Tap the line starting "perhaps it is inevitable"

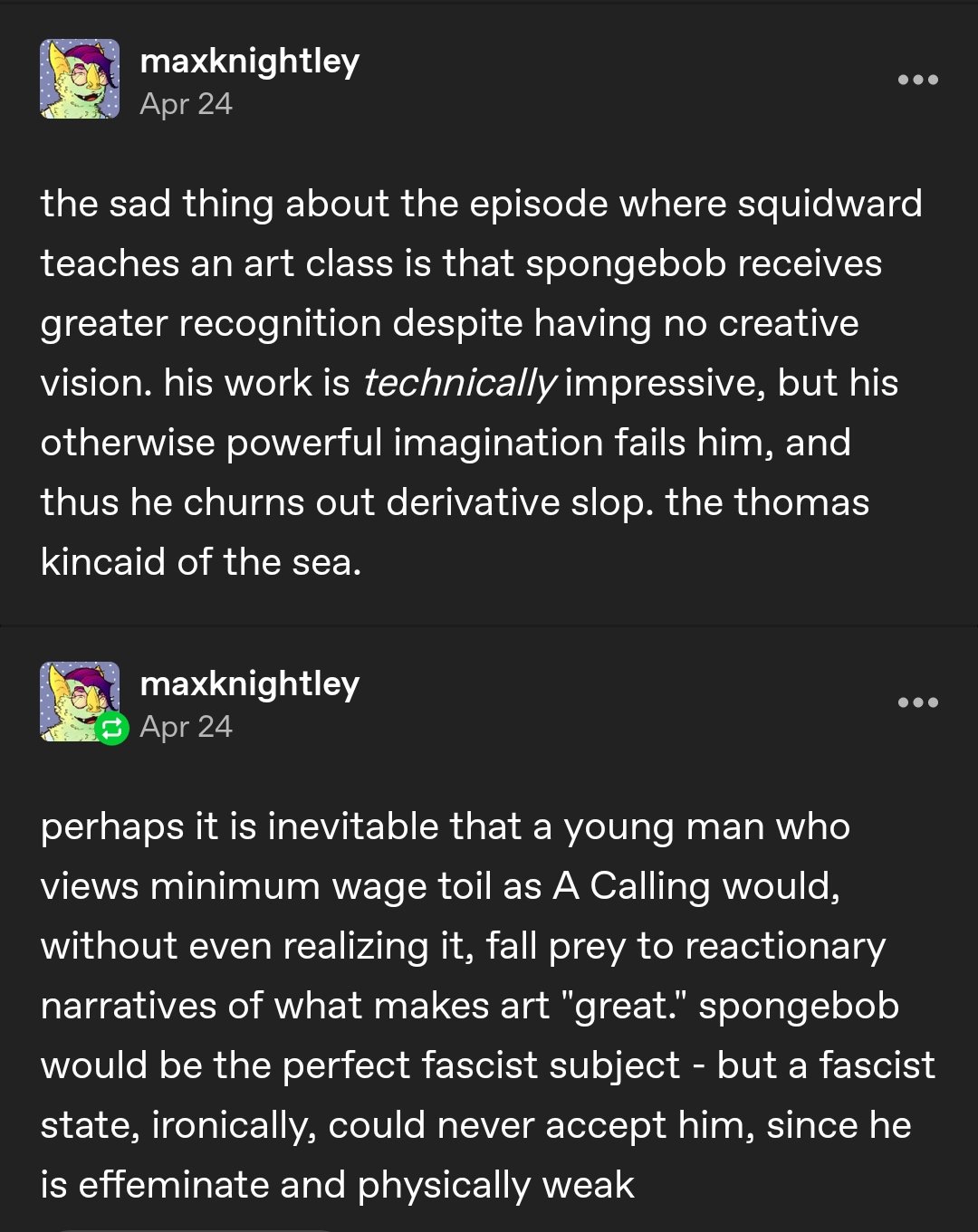[446, 827]
